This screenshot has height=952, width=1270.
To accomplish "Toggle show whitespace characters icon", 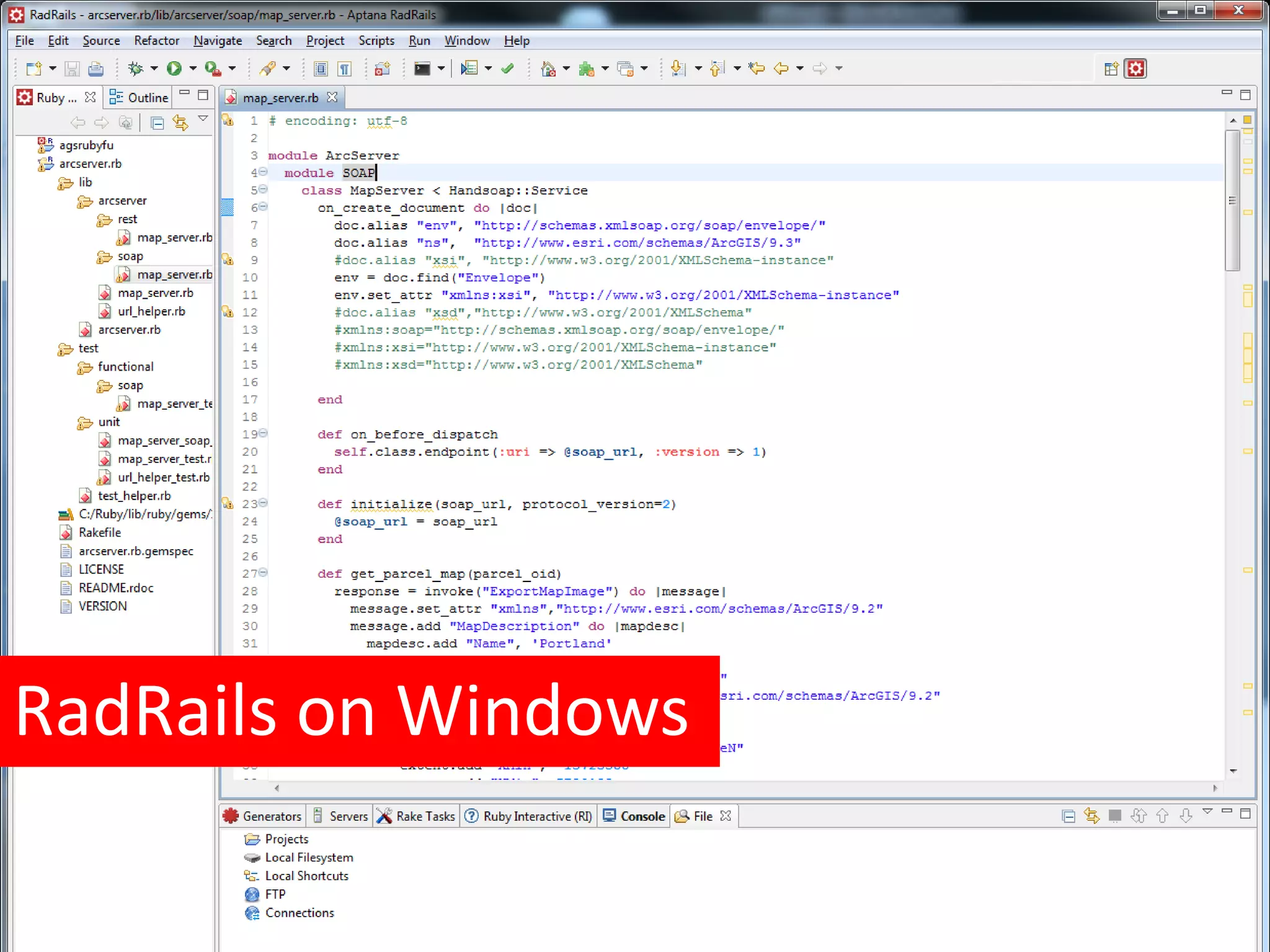I will click(344, 68).
